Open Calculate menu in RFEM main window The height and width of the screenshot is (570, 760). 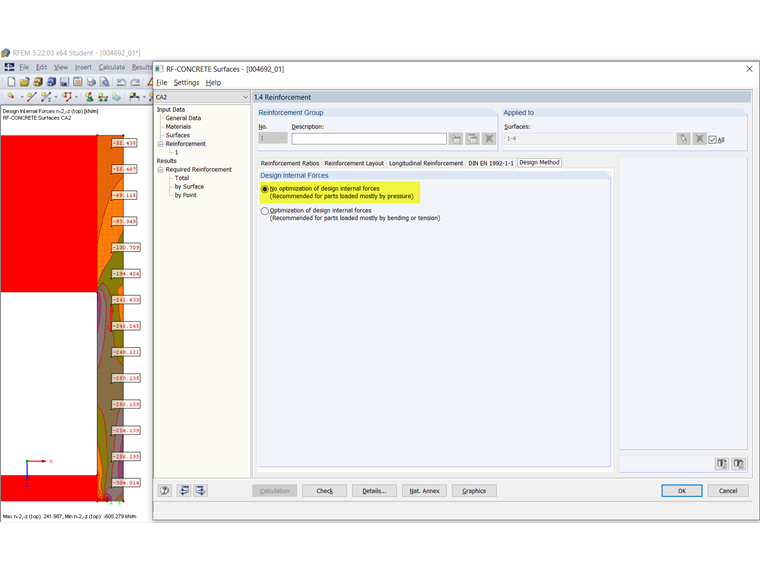click(112, 67)
